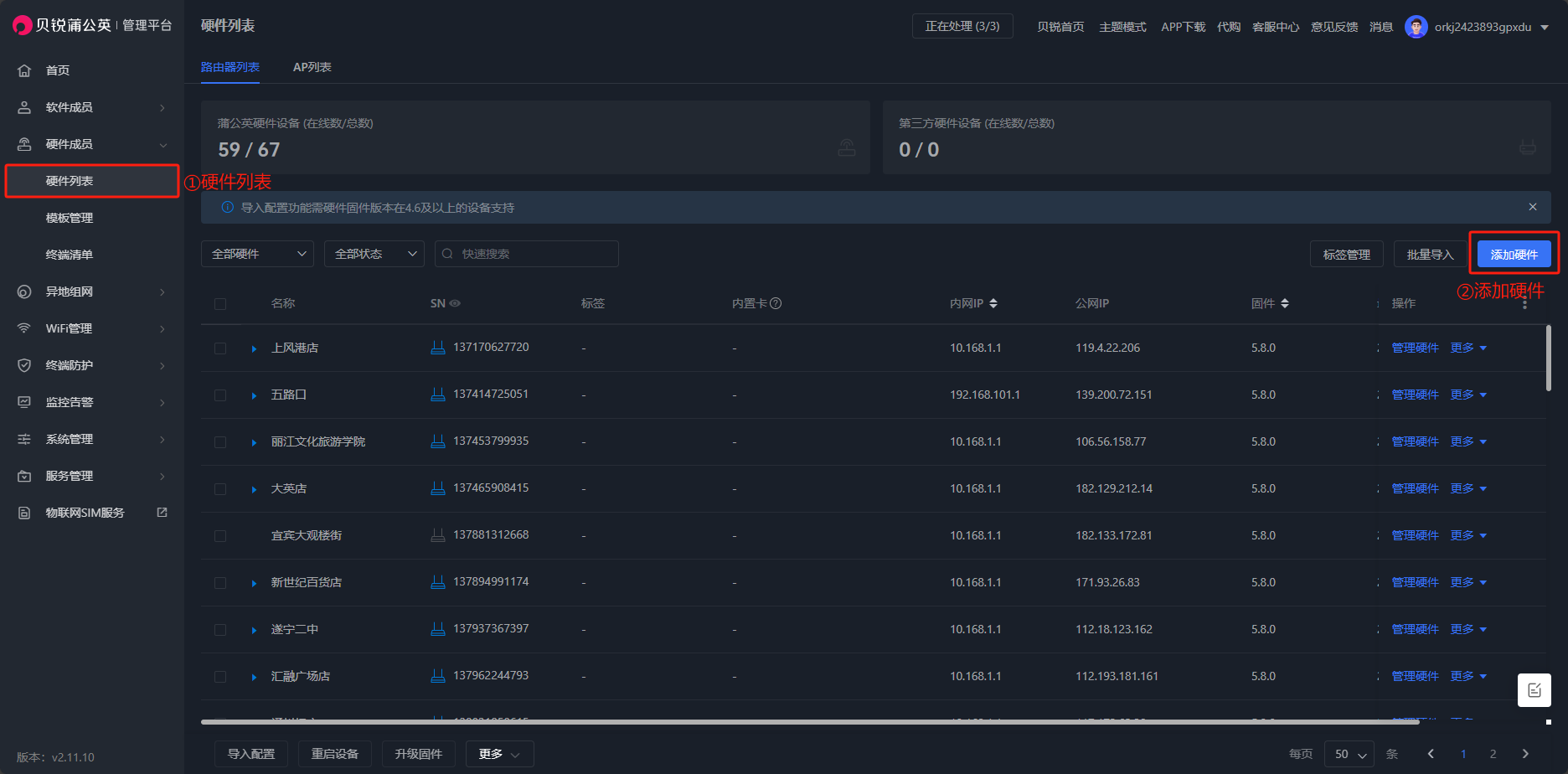Sort by 内网IP column arrows

click(993, 303)
